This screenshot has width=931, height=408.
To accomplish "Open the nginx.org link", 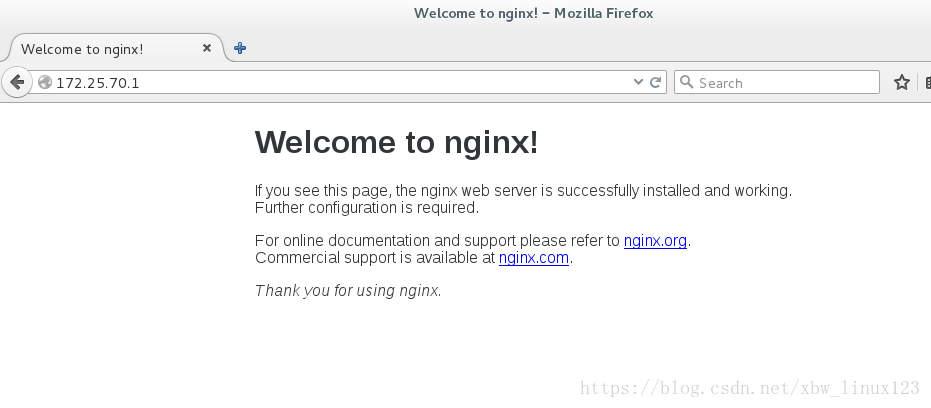I will coord(655,241).
